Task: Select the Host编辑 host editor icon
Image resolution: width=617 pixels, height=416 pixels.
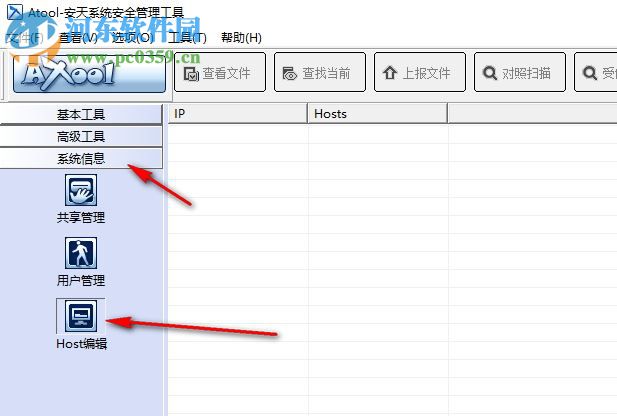Action: click(x=81, y=316)
